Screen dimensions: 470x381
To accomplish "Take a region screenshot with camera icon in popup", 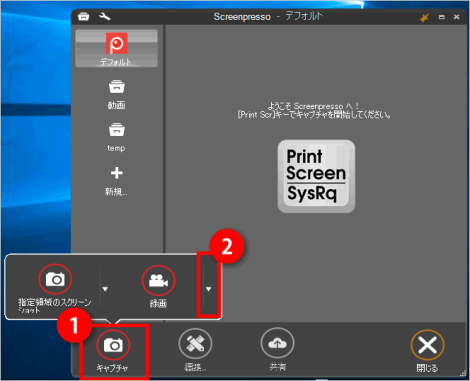I will (55, 279).
